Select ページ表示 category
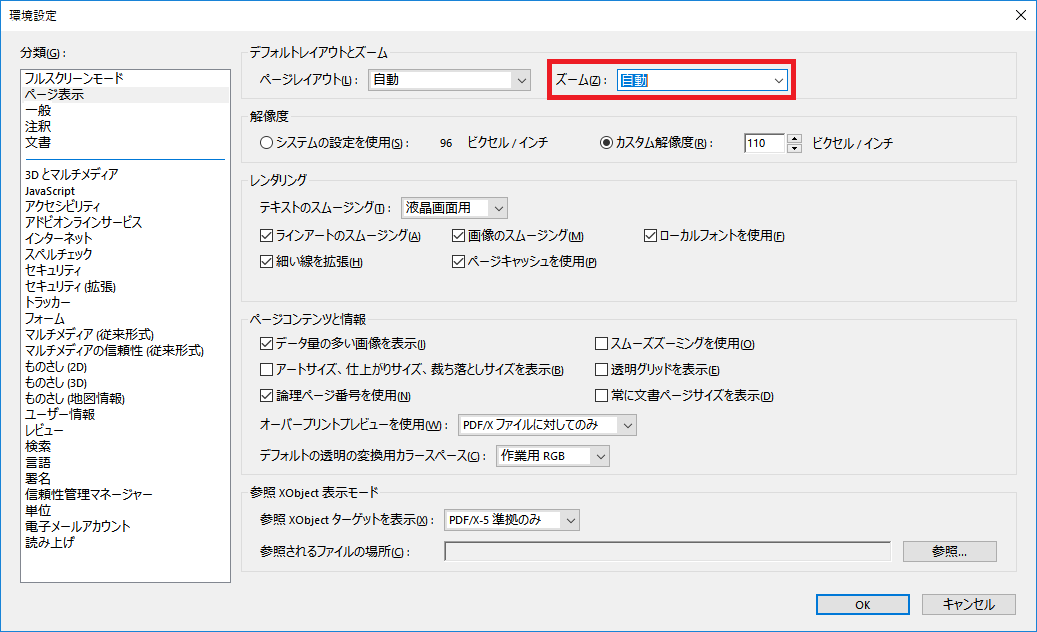This screenshot has width=1037, height=632. (54, 95)
